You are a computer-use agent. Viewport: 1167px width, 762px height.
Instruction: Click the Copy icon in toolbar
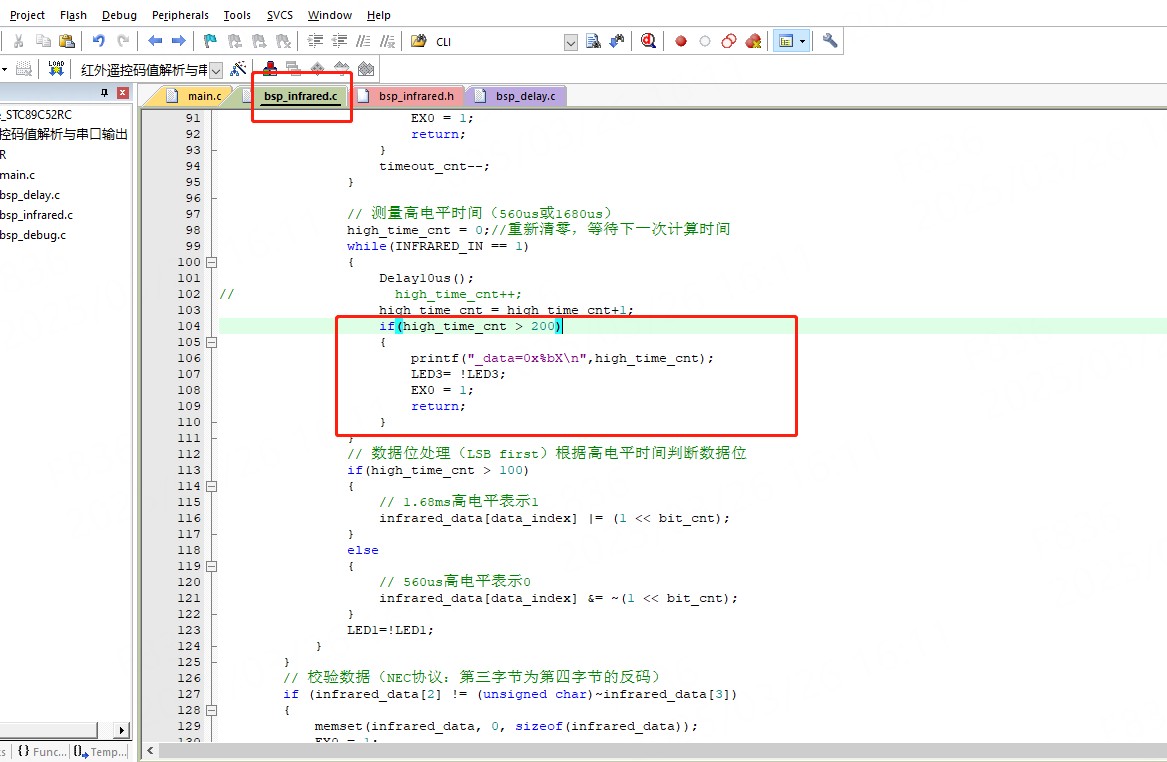click(43, 41)
